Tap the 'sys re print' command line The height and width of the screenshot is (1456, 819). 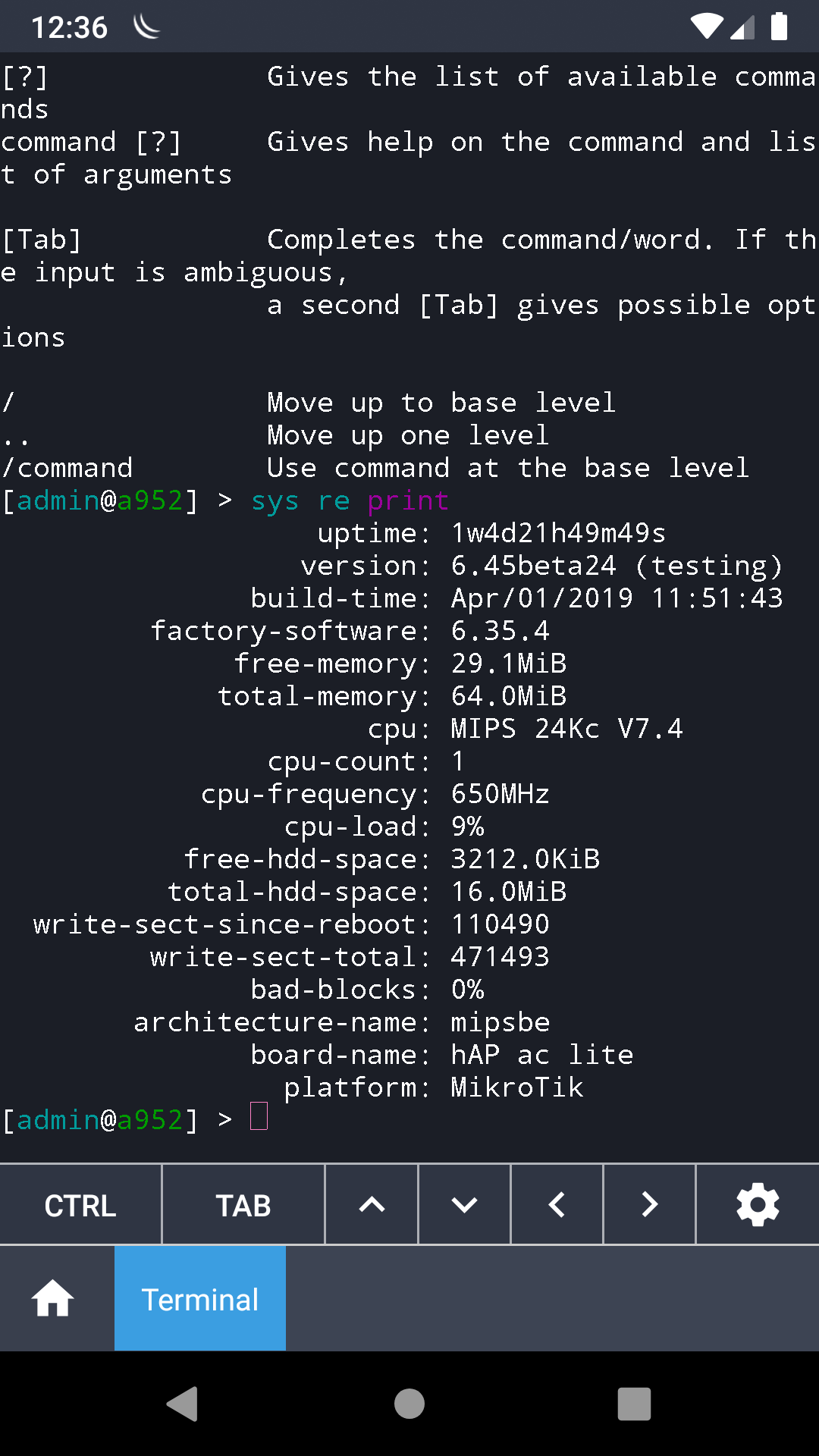(349, 501)
